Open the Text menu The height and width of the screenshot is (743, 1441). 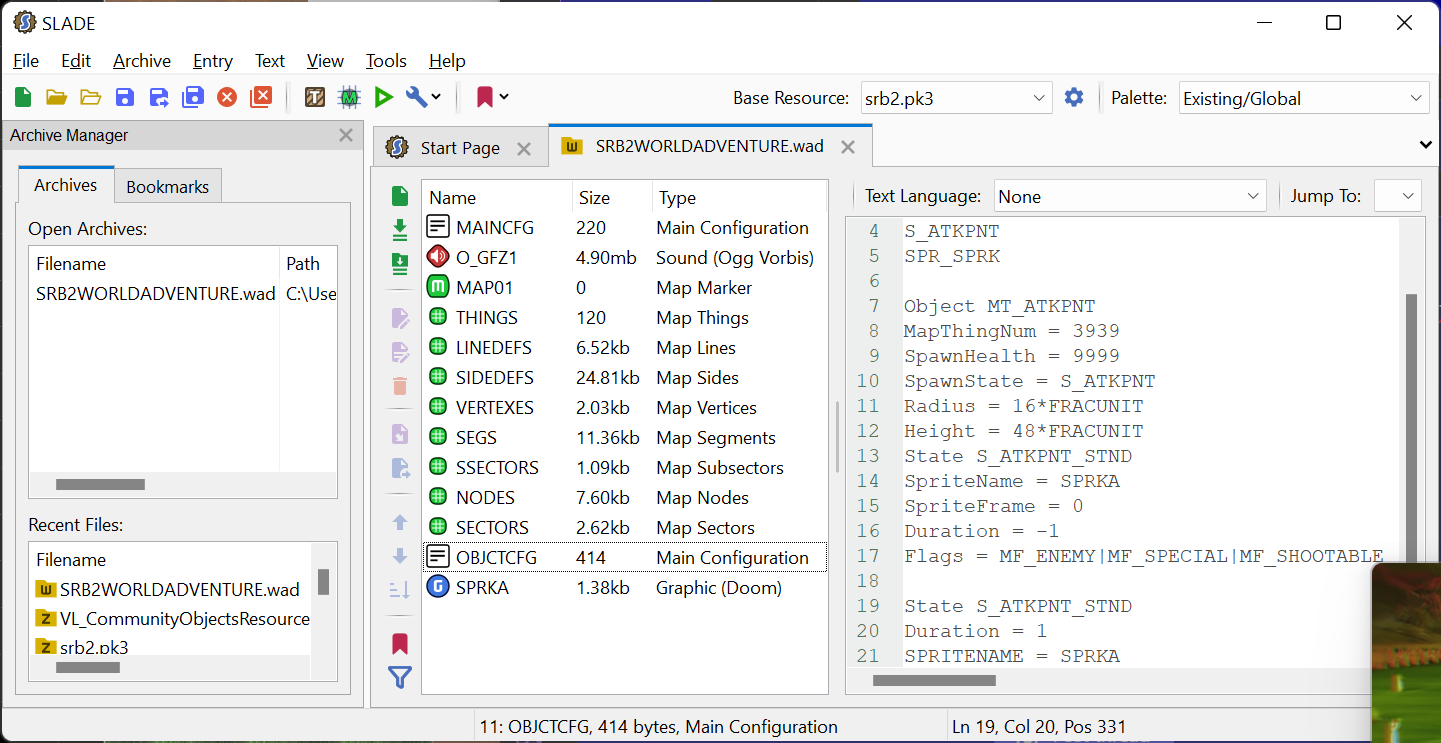tap(270, 61)
